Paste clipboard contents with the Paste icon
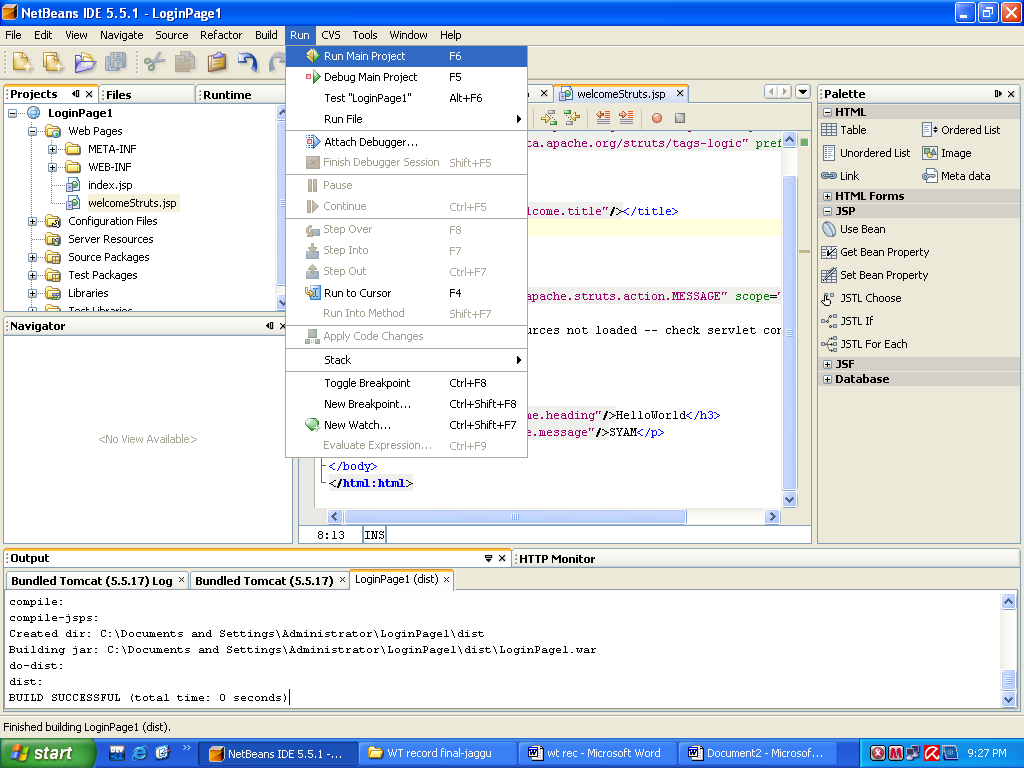The image size is (1024, 768). point(215,62)
